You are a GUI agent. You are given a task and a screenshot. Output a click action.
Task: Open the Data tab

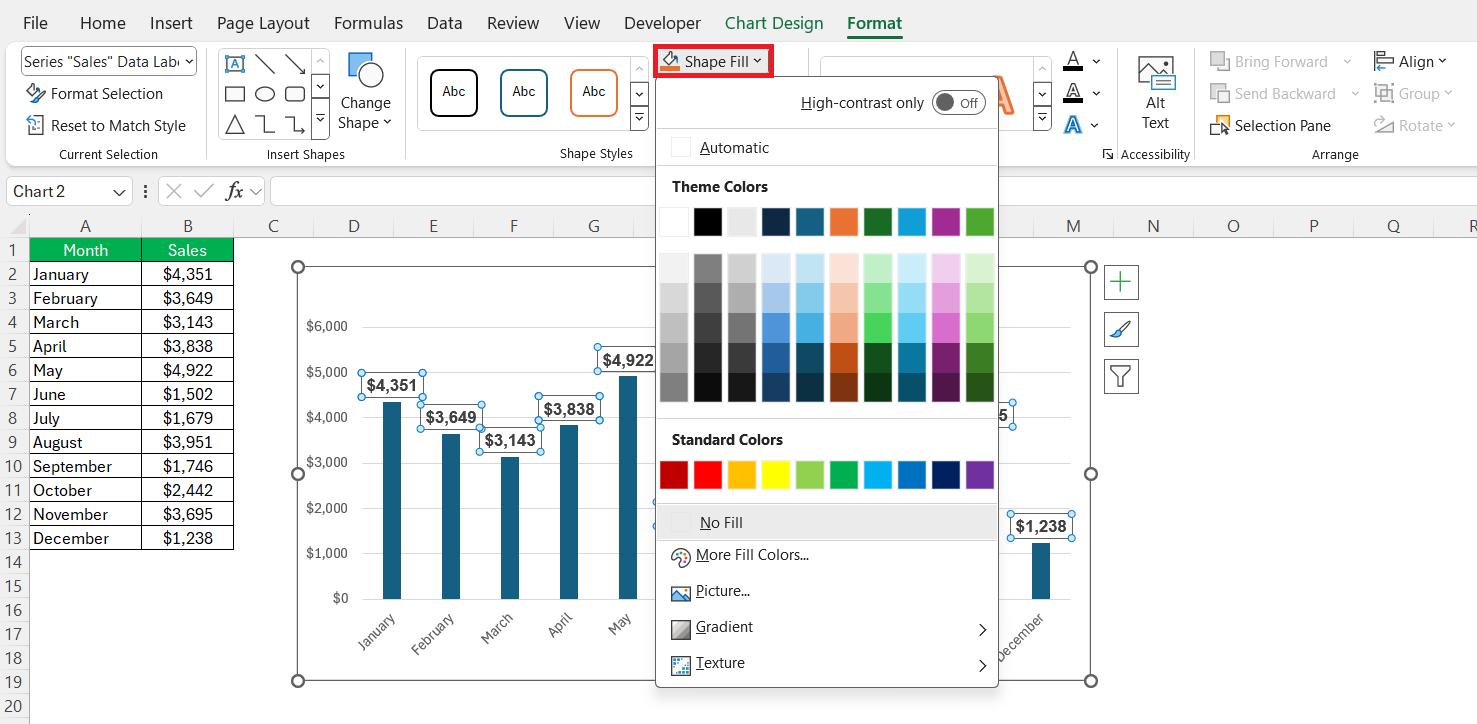(x=444, y=23)
